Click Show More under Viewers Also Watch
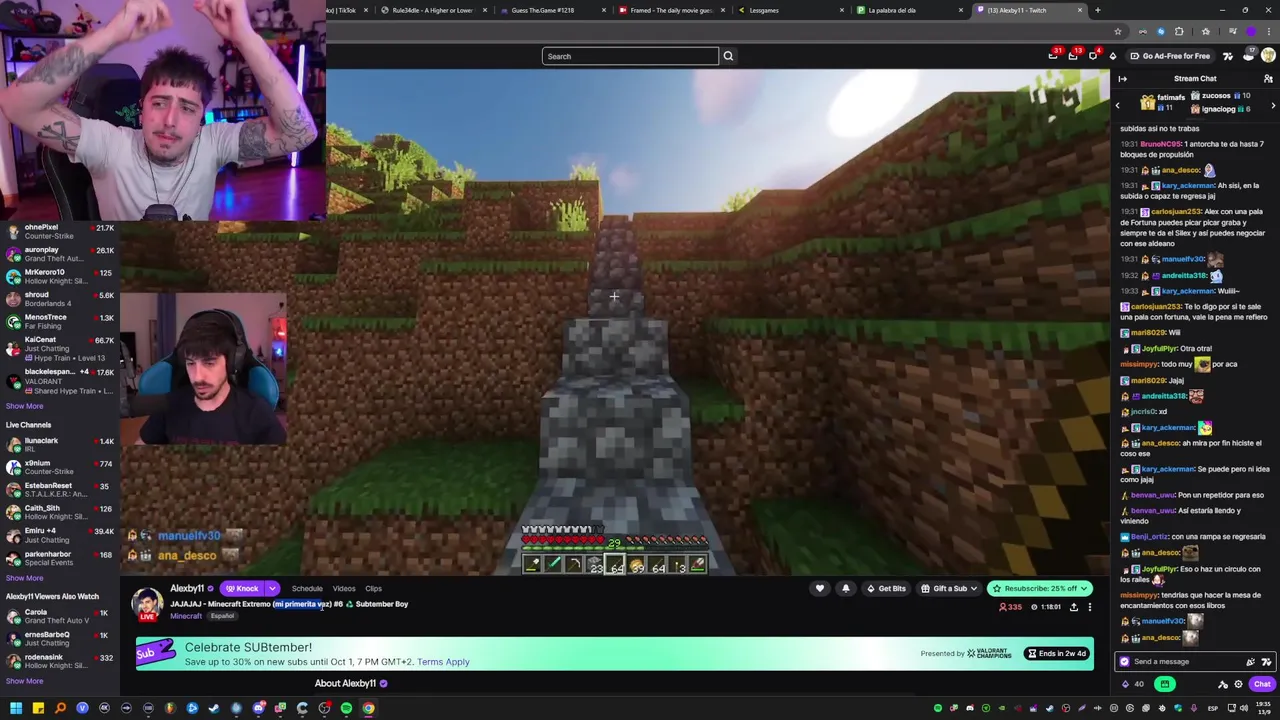 tap(24, 681)
